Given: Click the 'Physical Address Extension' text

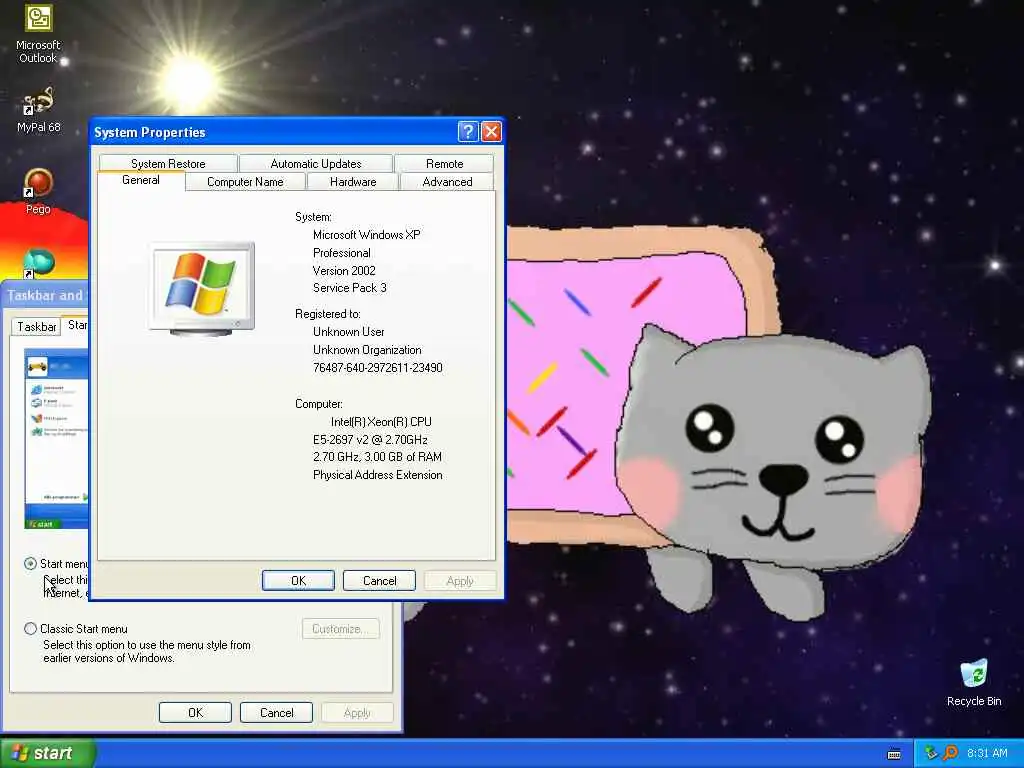Looking at the screenshot, I should [377, 475].
